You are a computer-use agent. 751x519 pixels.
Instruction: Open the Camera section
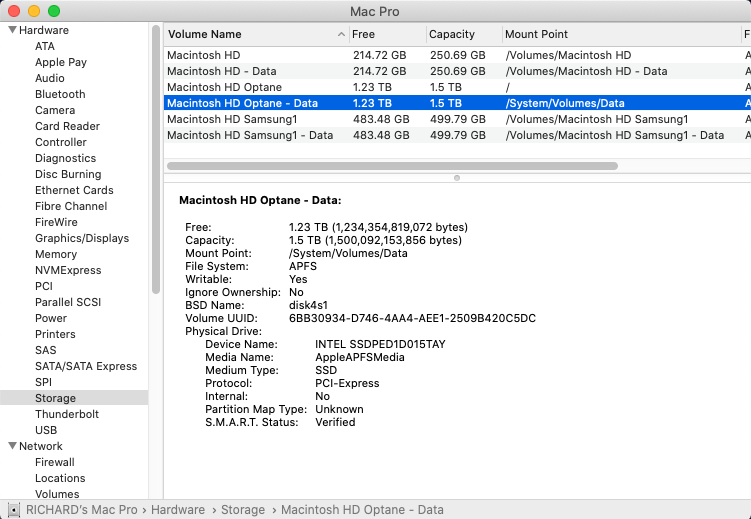pos(55,110)
